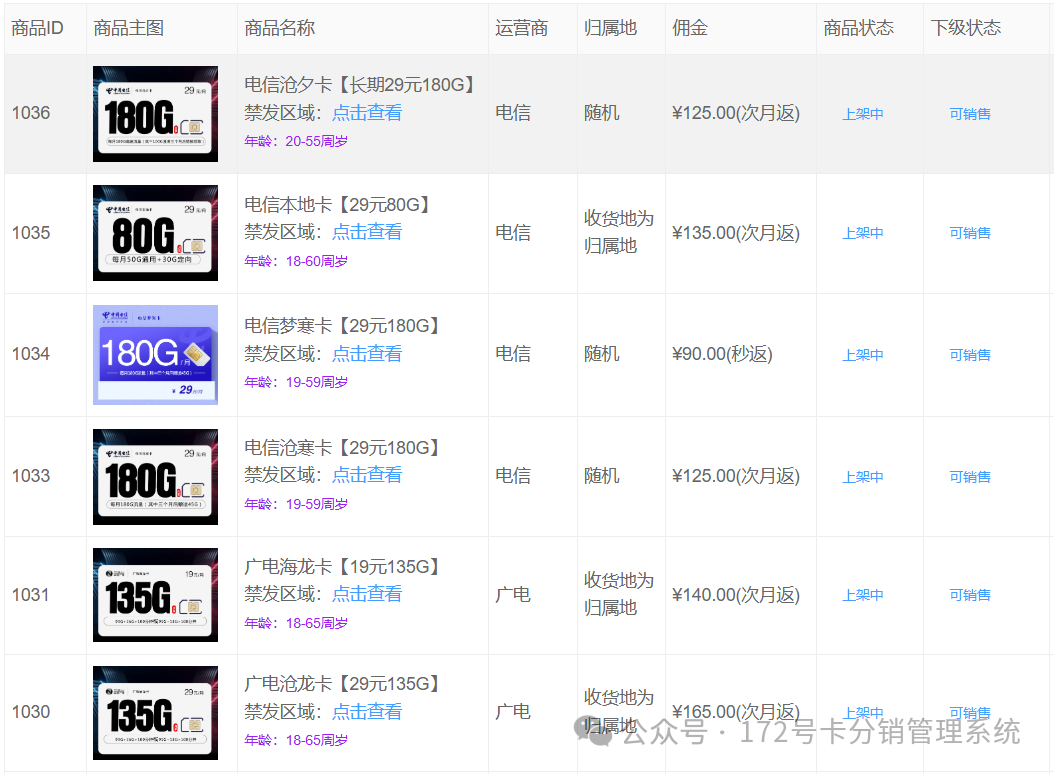Screen dimensions: 1054x774
Task: Click 上架中 status in row 1034
Action: (x=863, y=355)
